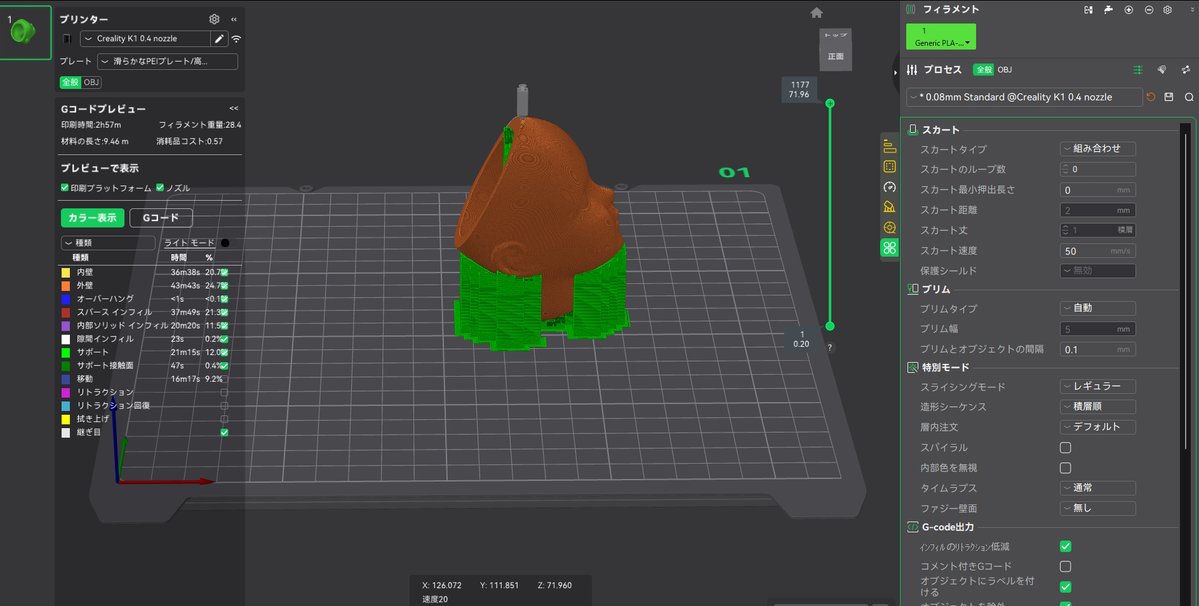1199x606 pixels.
Task: Open Generic PLA filament dropdown
Action: 941,37
